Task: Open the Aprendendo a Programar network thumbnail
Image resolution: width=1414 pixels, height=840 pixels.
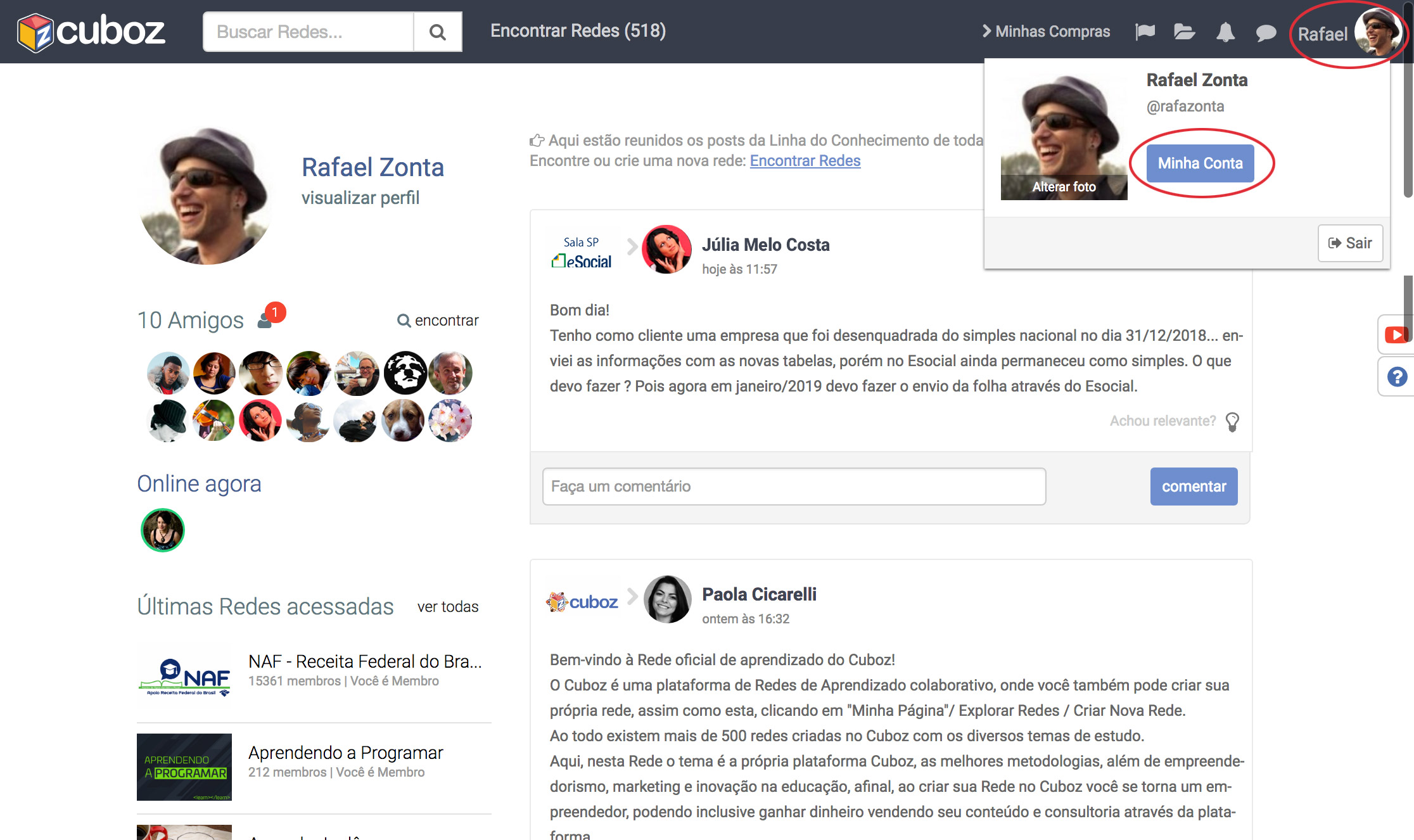Action: pos(184,767)
